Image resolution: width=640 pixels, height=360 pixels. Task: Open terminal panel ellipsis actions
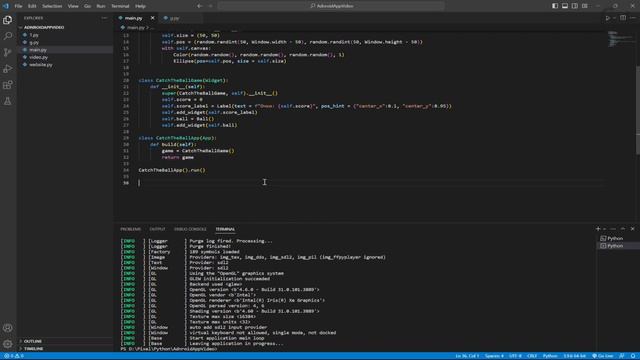click(x=613, y=229)
